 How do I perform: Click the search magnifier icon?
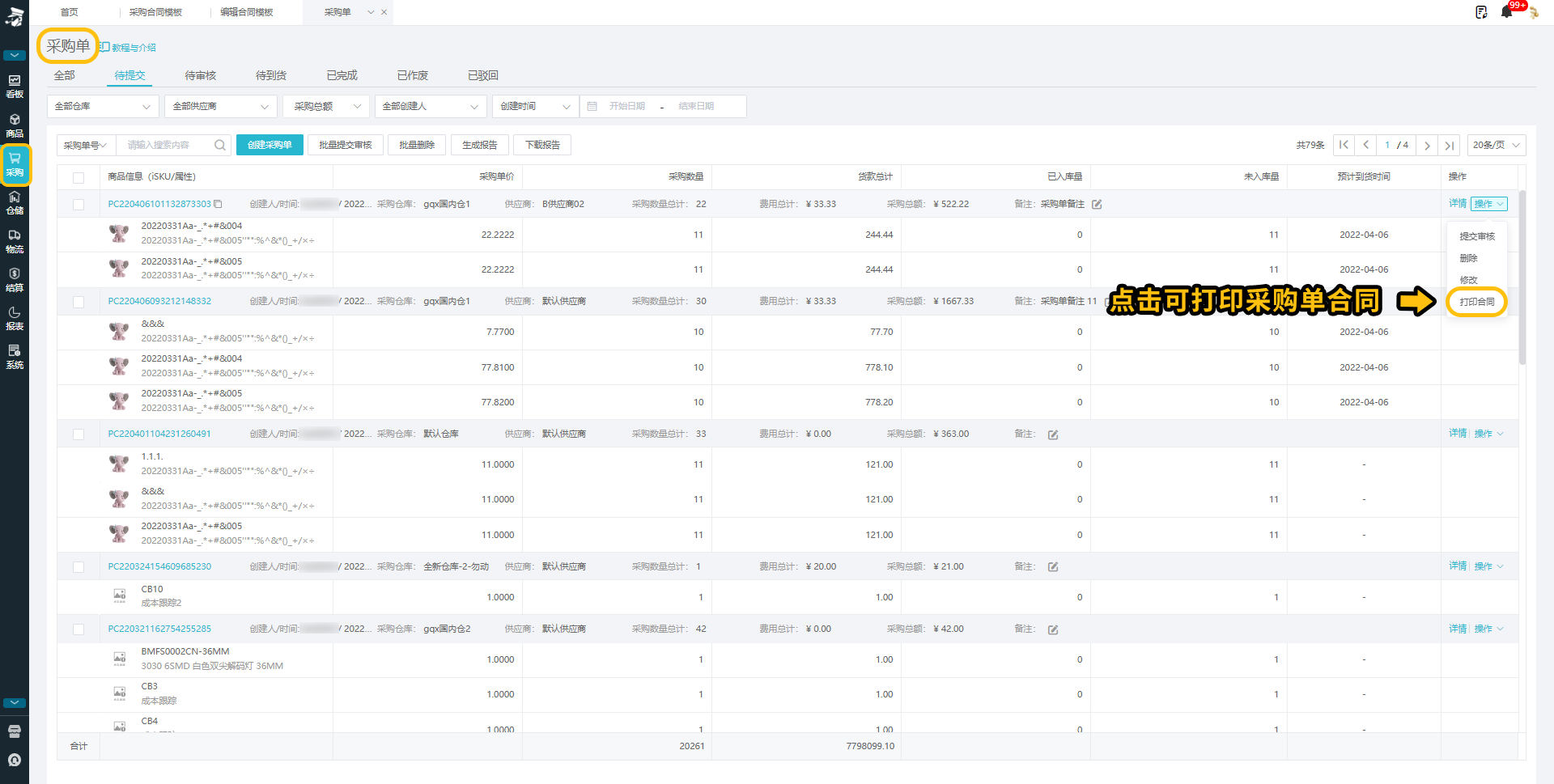tap(219, 145)
